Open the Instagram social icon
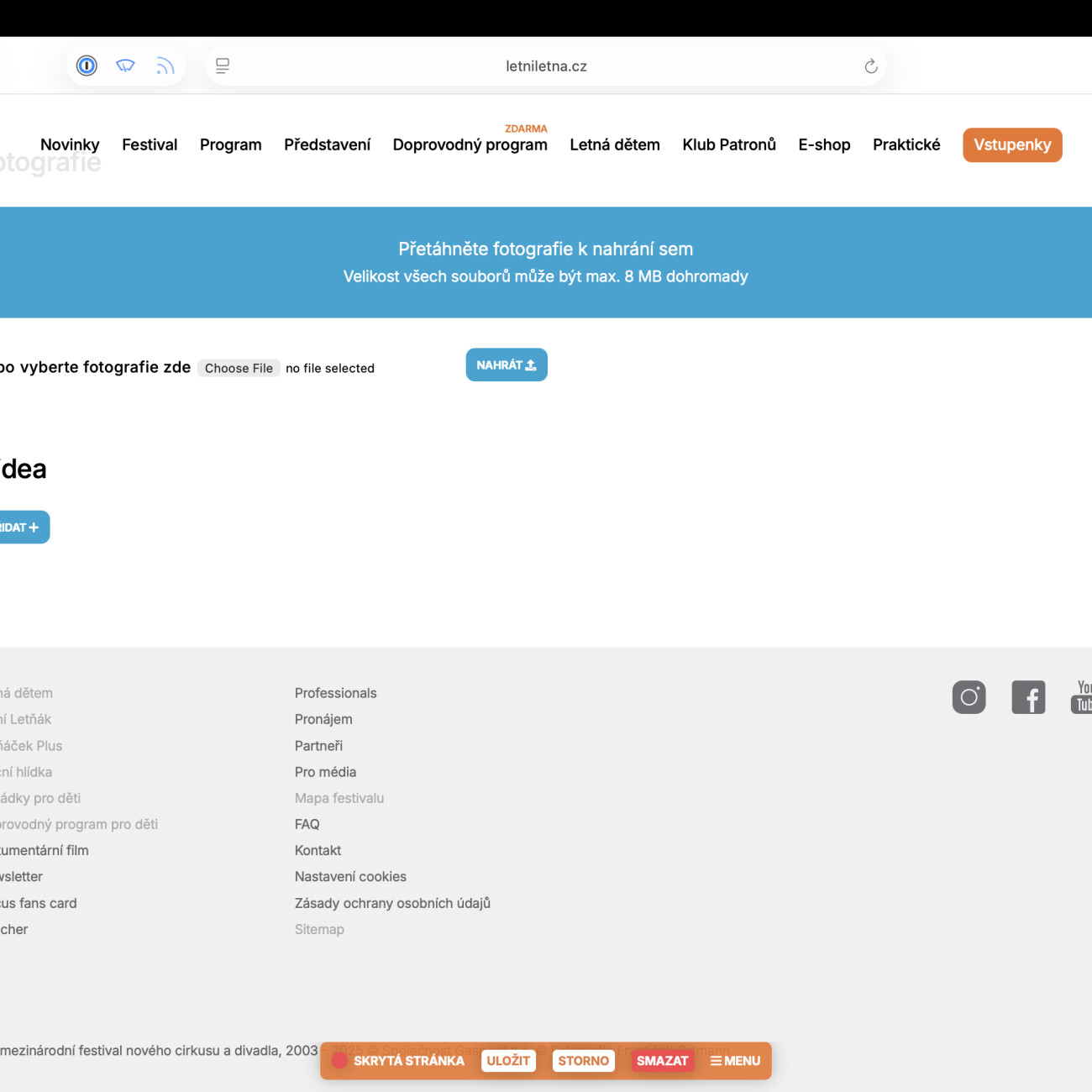The image size is (1092, 1092). (969, 697)
